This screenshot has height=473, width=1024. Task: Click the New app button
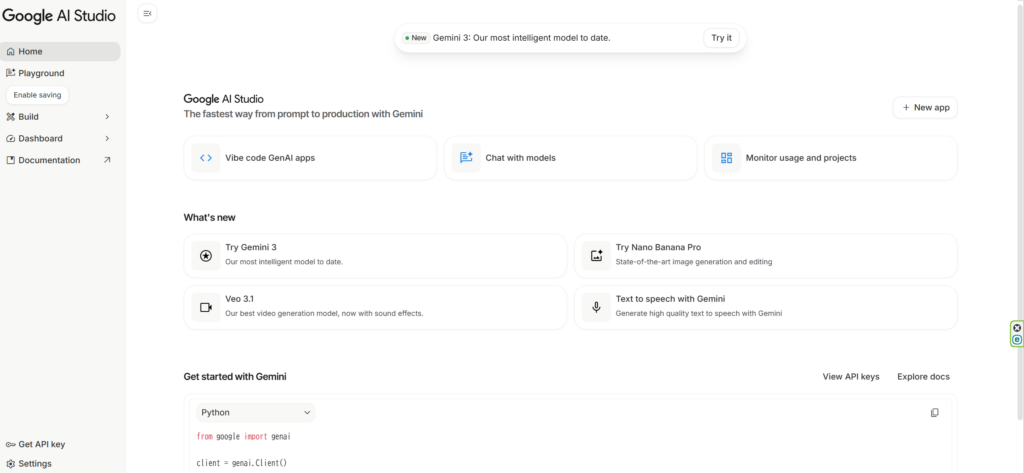[925, 107]
